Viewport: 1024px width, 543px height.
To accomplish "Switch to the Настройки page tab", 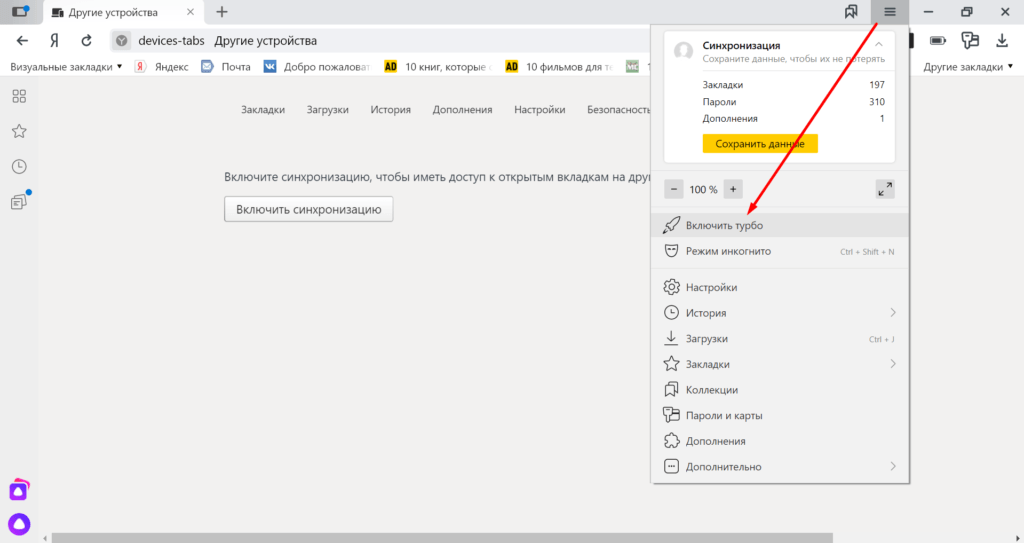I will (x=539, y=110).
